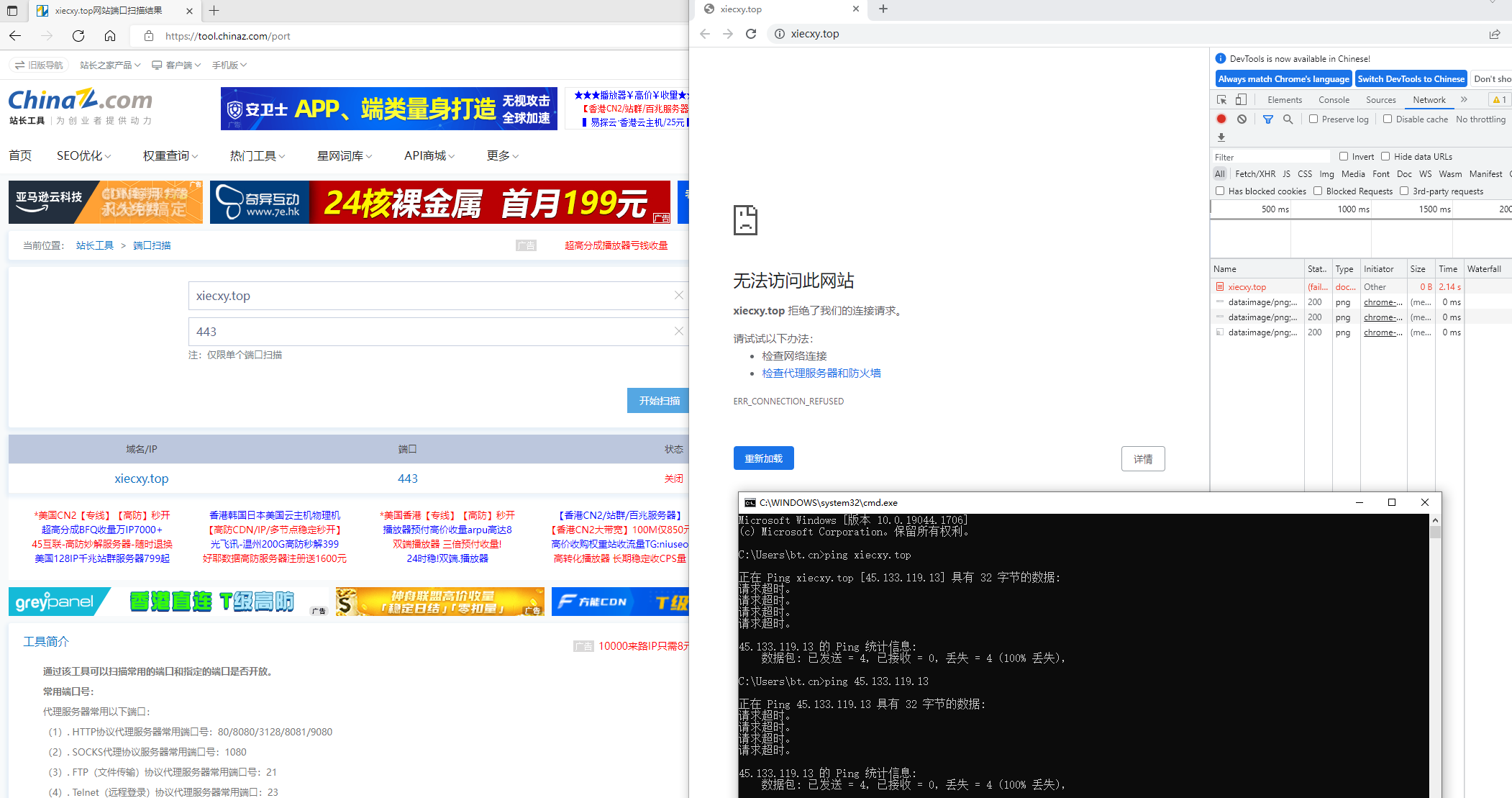
Task: Open tab actions menu icon in left browser
Action: point(12,11)
